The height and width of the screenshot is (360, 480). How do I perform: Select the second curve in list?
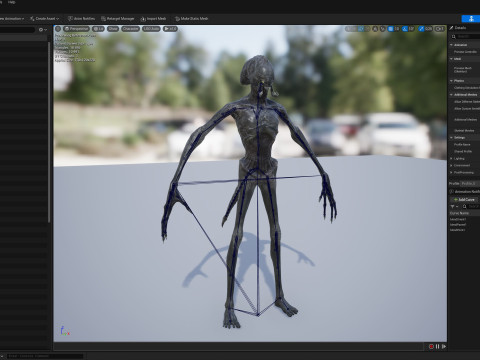tap(458, 225)
